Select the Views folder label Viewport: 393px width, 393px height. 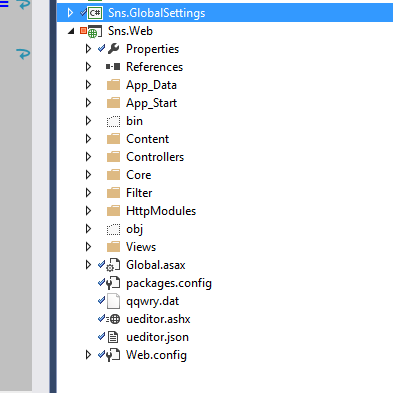pos(141,247)
